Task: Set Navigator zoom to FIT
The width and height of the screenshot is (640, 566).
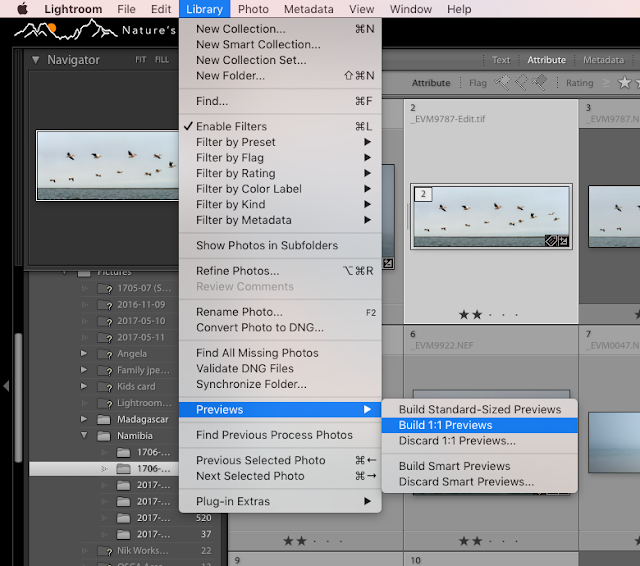Action: [x=140, y=60]
